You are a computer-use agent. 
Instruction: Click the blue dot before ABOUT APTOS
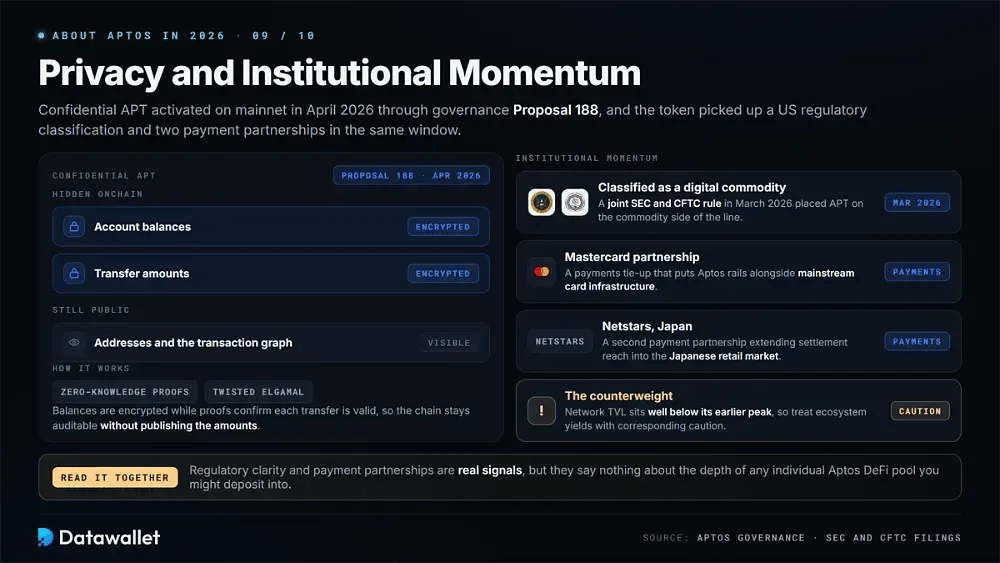[x=41, y=36]
